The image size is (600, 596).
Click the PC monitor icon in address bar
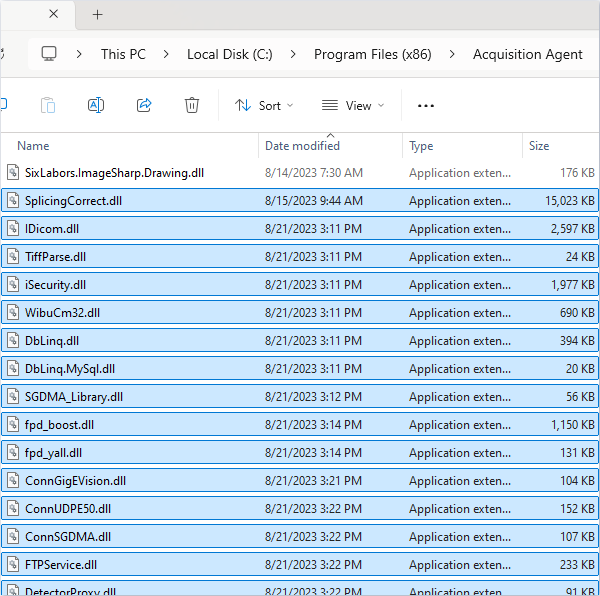pyautogui.click(x=49, y=54)
